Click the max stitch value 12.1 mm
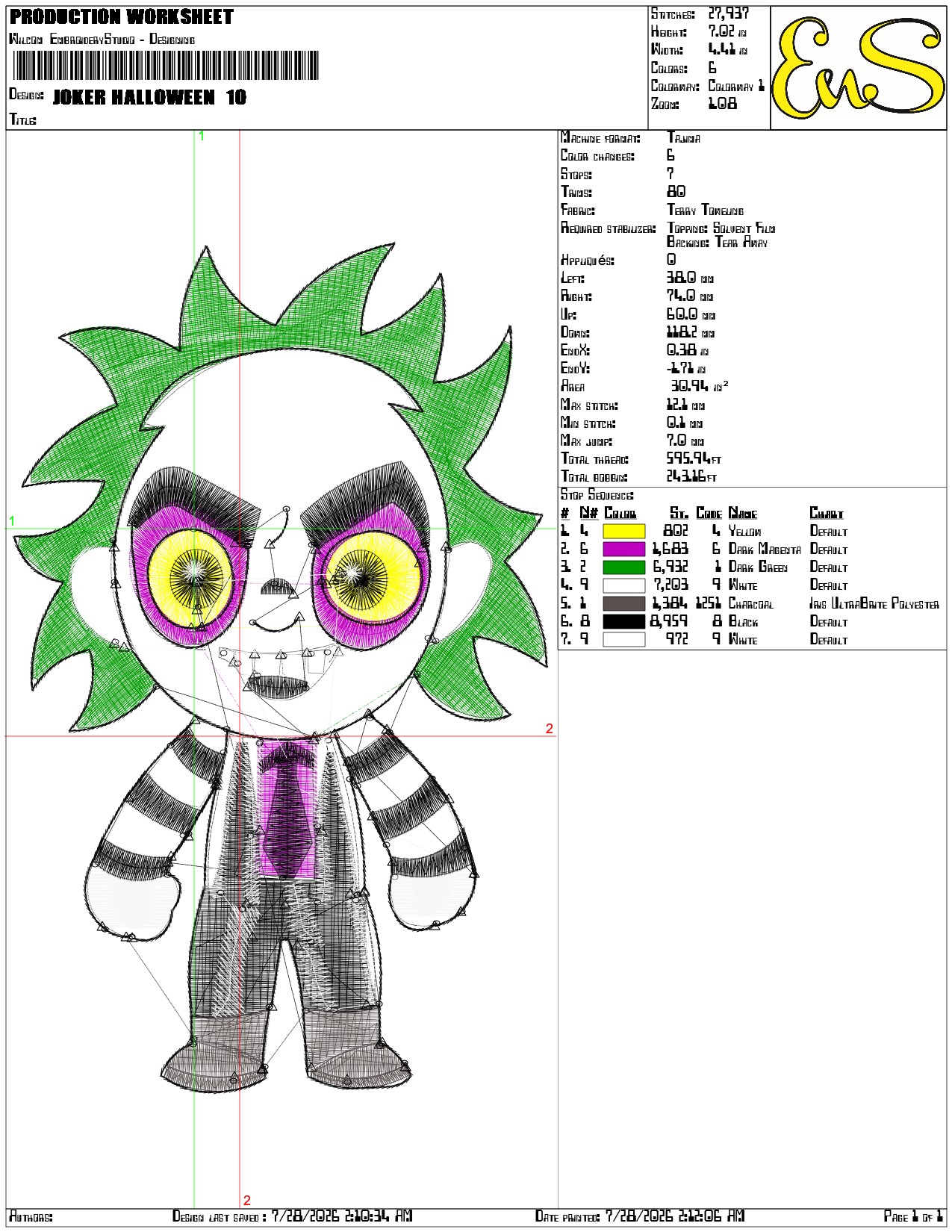The height and width of the screenshot is (1232, 952). point(686,405)
